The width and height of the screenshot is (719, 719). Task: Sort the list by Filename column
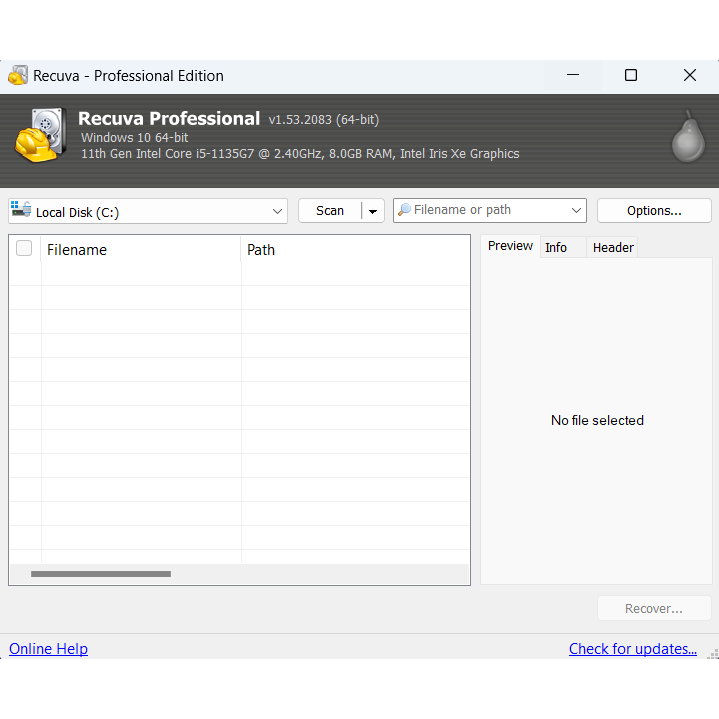point(140,250)
